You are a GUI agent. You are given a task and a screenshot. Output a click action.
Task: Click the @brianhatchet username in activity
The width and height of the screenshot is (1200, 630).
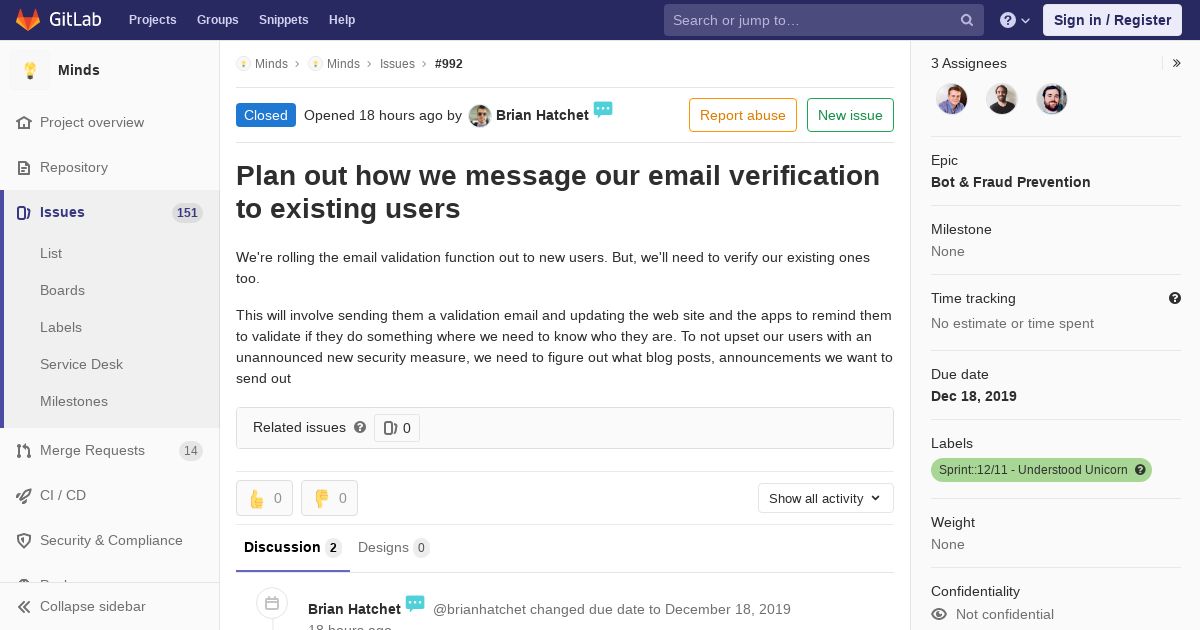tap(479, 609)
